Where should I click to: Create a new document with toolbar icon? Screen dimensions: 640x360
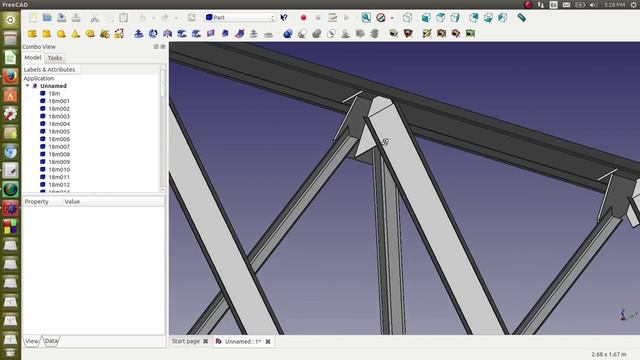coord(33,18)
